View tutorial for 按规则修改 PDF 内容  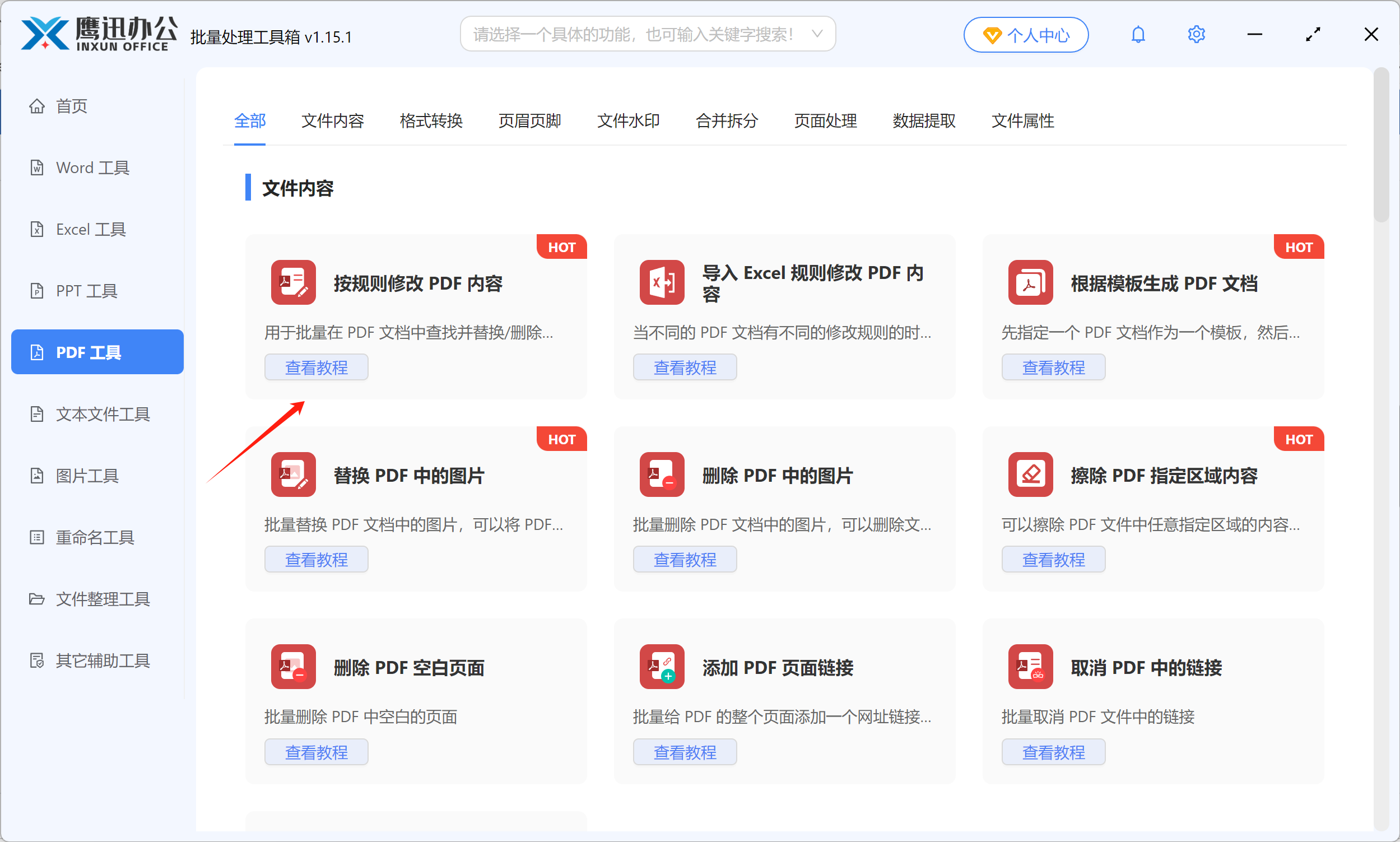[x=317, y=367]
